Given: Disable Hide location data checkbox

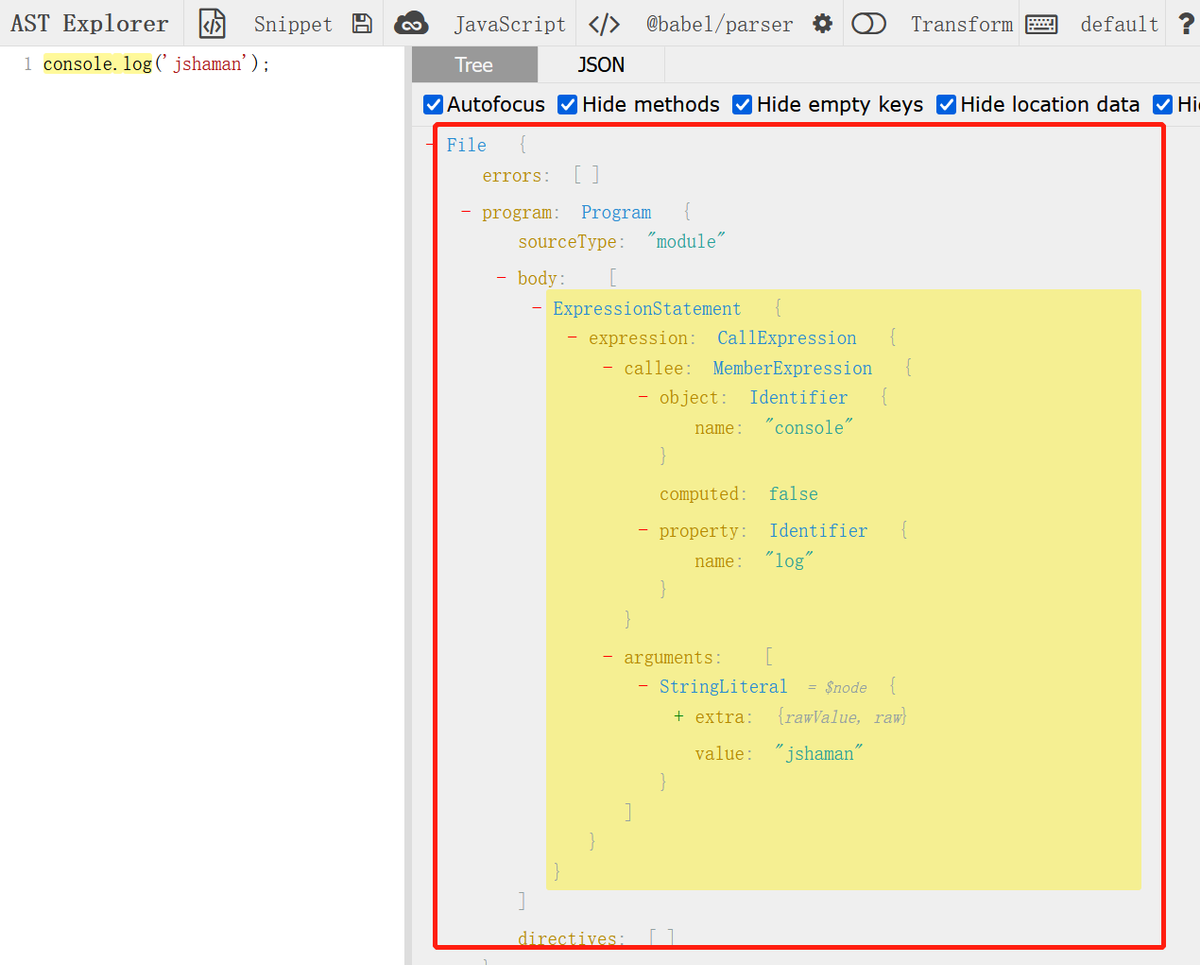Looking at the screenshot, I should pyautogui.click(x=945, y=104).
